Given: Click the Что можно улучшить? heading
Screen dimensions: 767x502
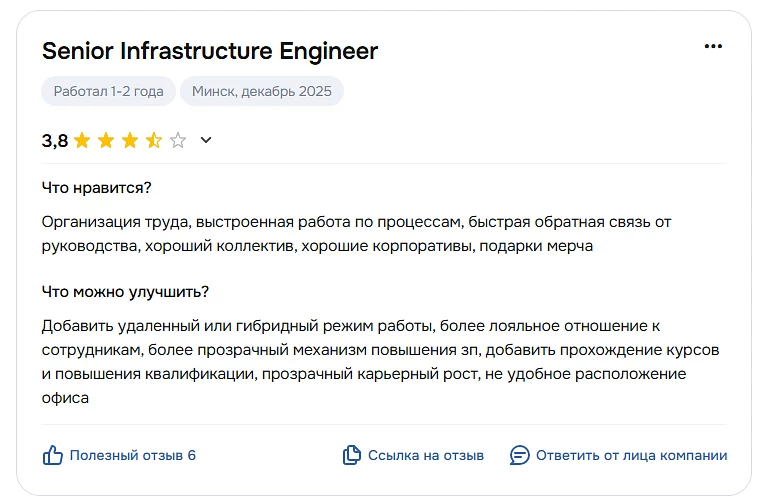Looking at the screenshot, I should click(125, 292).
